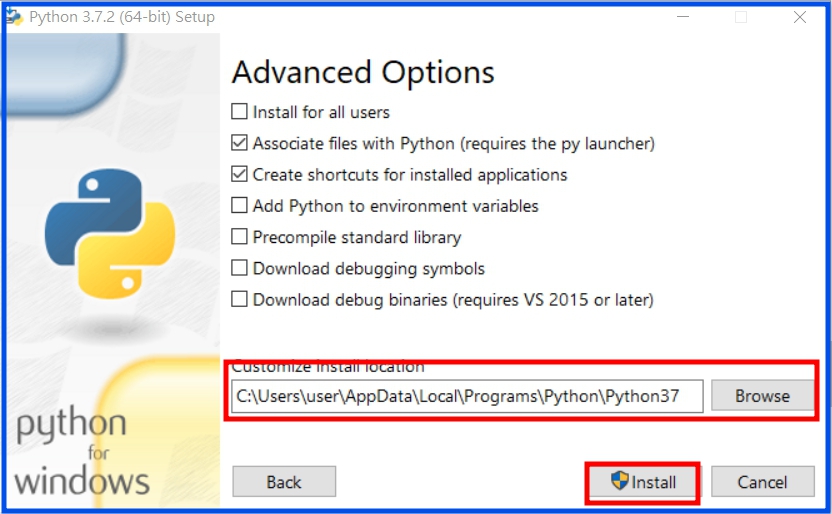Click the Python logo in the side banner
The height and width of the screenshot is (514, 832).
click(x=110, y=233)
